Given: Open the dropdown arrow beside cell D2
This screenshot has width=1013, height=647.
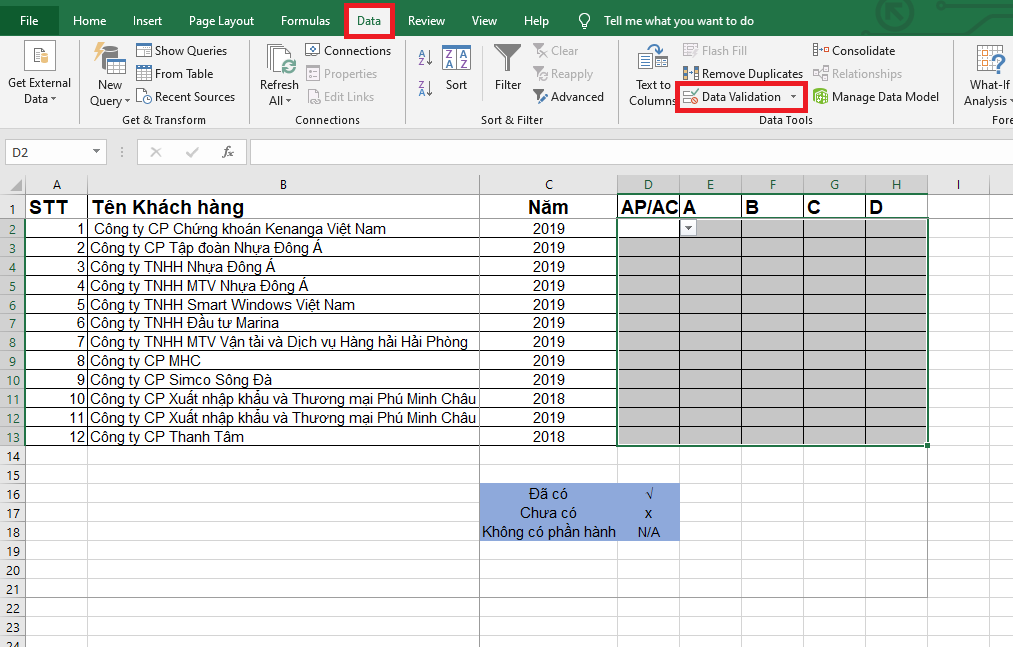Looking at the screenshot, I should pyautogui.click(x=688, y=228).
